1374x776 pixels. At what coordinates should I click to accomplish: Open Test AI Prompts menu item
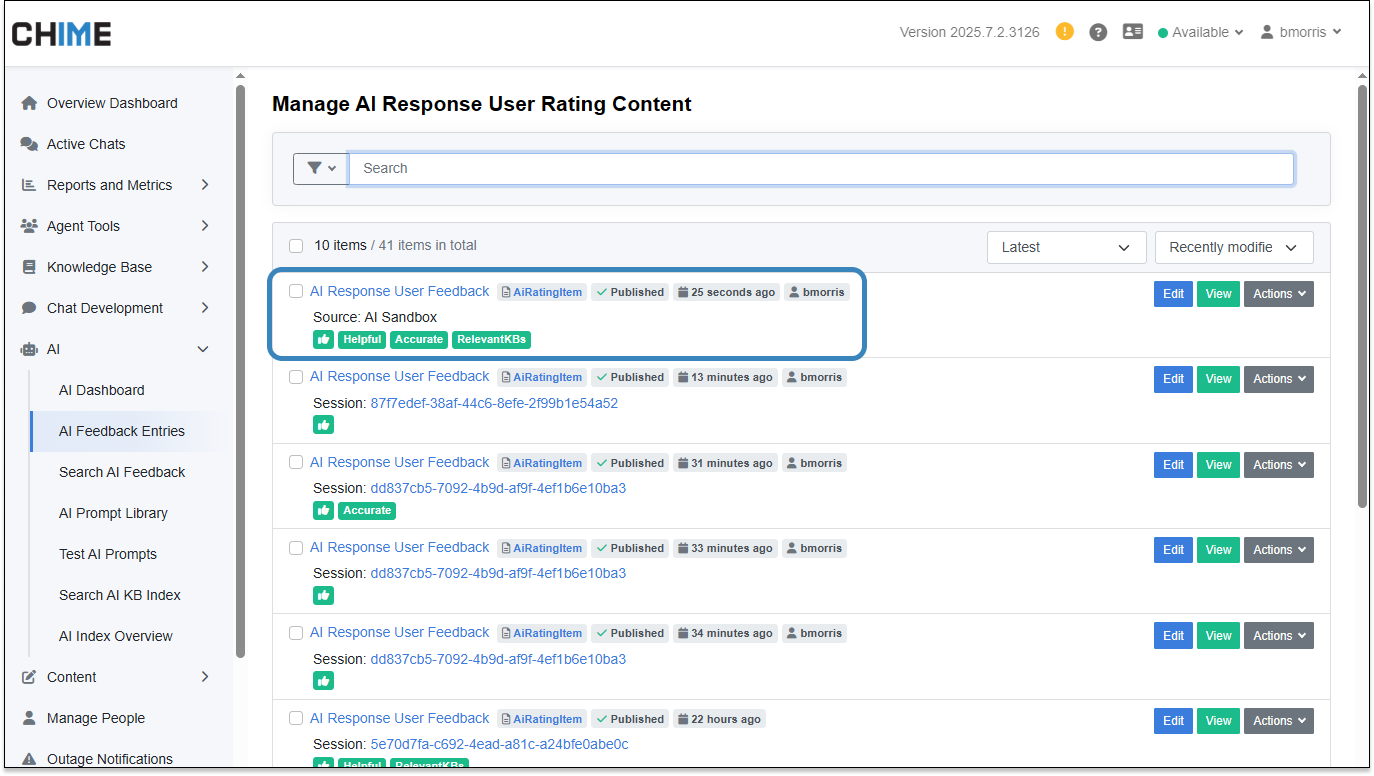click(x=108, y=554)
